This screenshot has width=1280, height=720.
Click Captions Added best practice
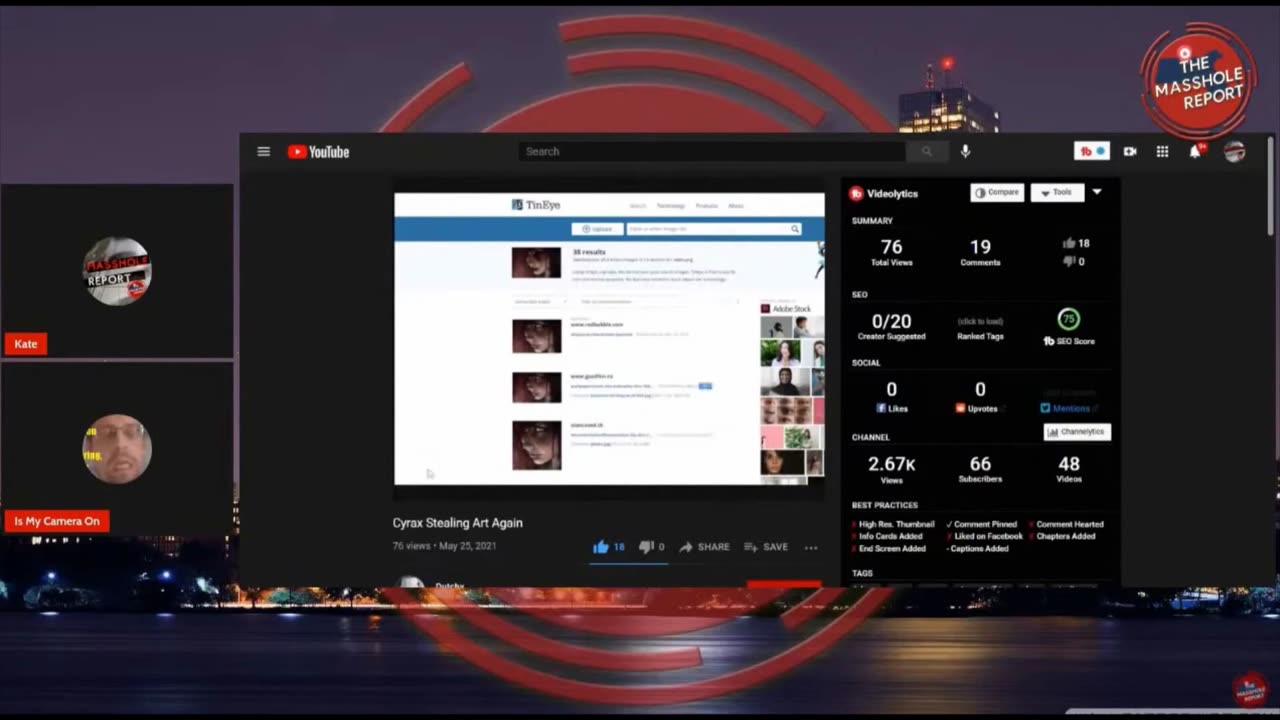coord(977,548)
